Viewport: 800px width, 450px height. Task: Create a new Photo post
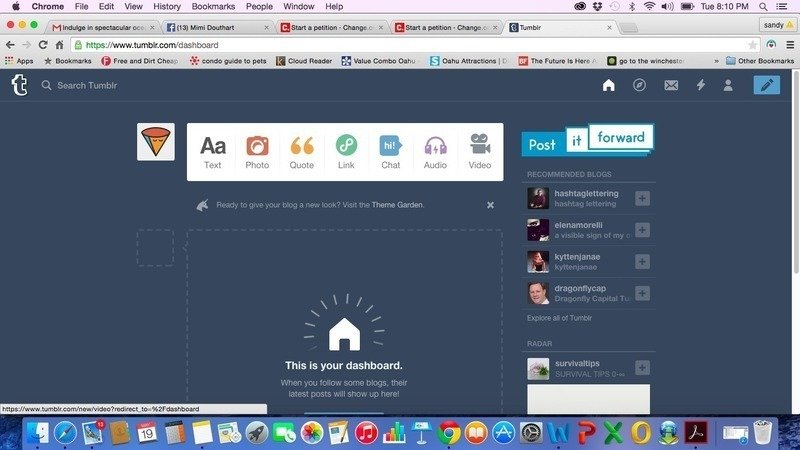[257, 151]
